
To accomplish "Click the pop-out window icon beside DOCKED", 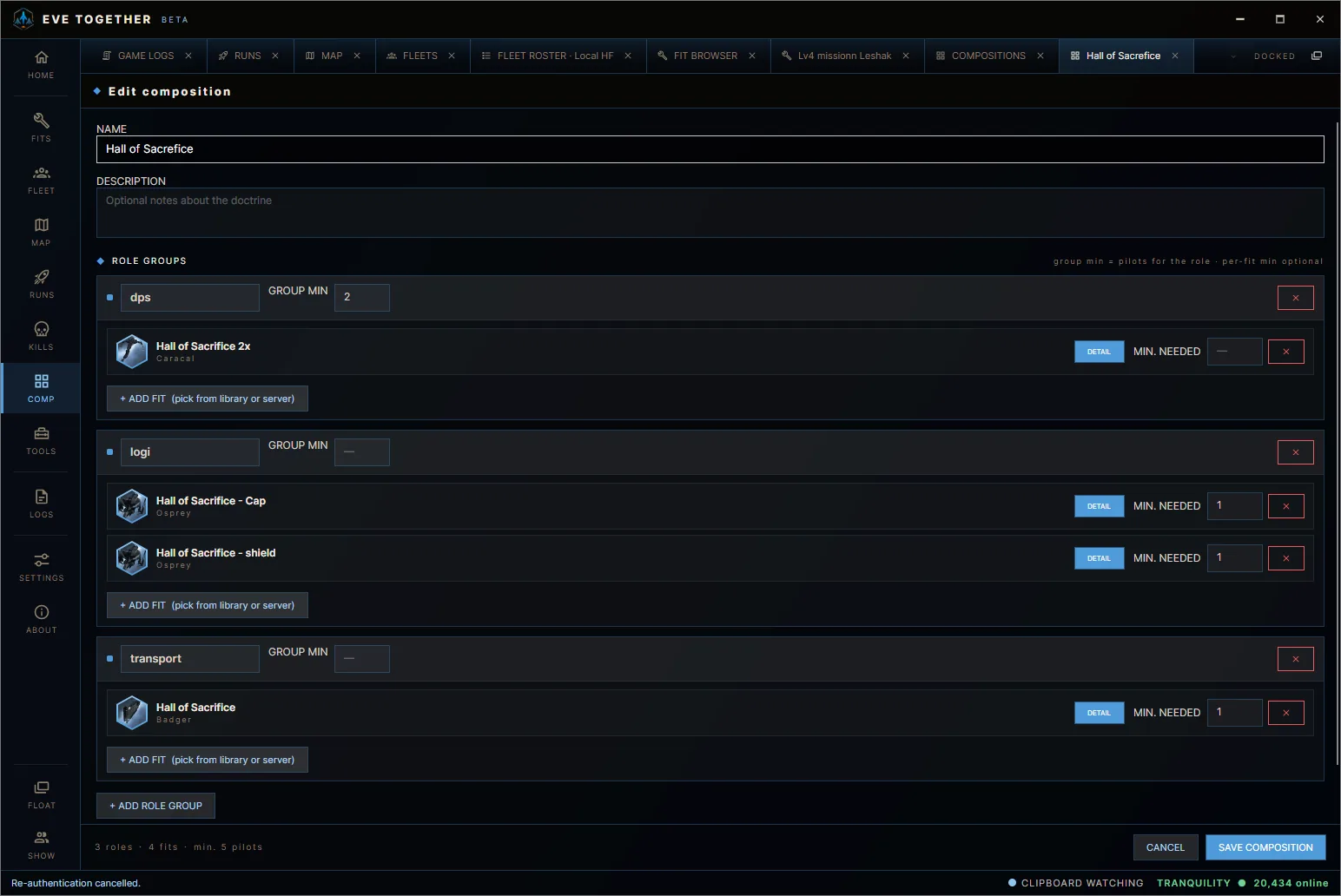I will click(1317, 56).
